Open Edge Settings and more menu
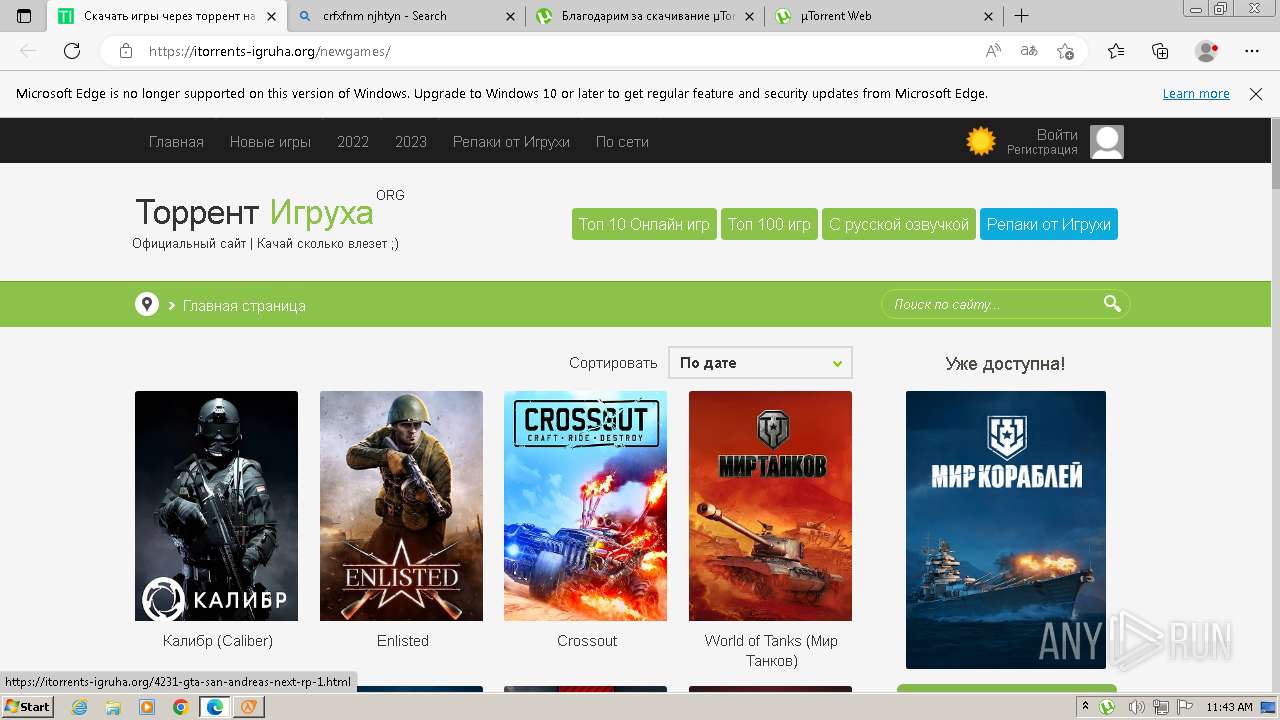Screen dimensions: 1280x720 1252,51
